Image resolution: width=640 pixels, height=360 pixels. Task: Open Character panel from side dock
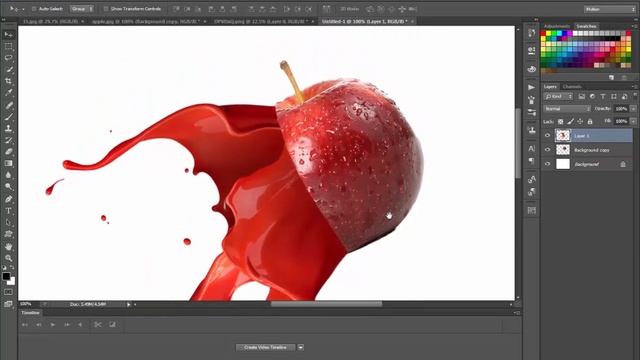pyautogui.click(x=531, y=149)
